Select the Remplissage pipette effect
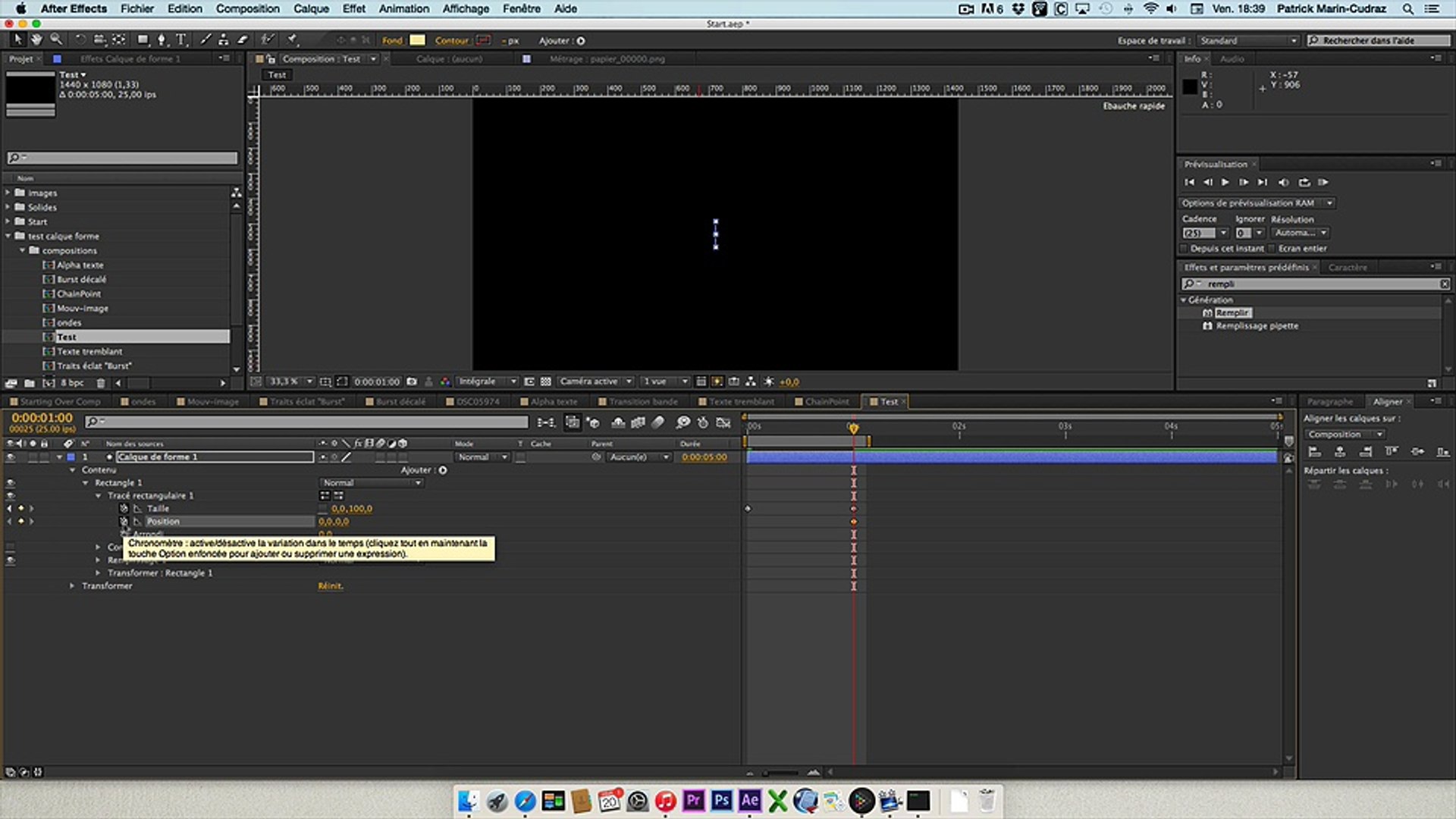Image resolution: width=1456 pixels, height=819 pixels. [x=1257, y=326]
